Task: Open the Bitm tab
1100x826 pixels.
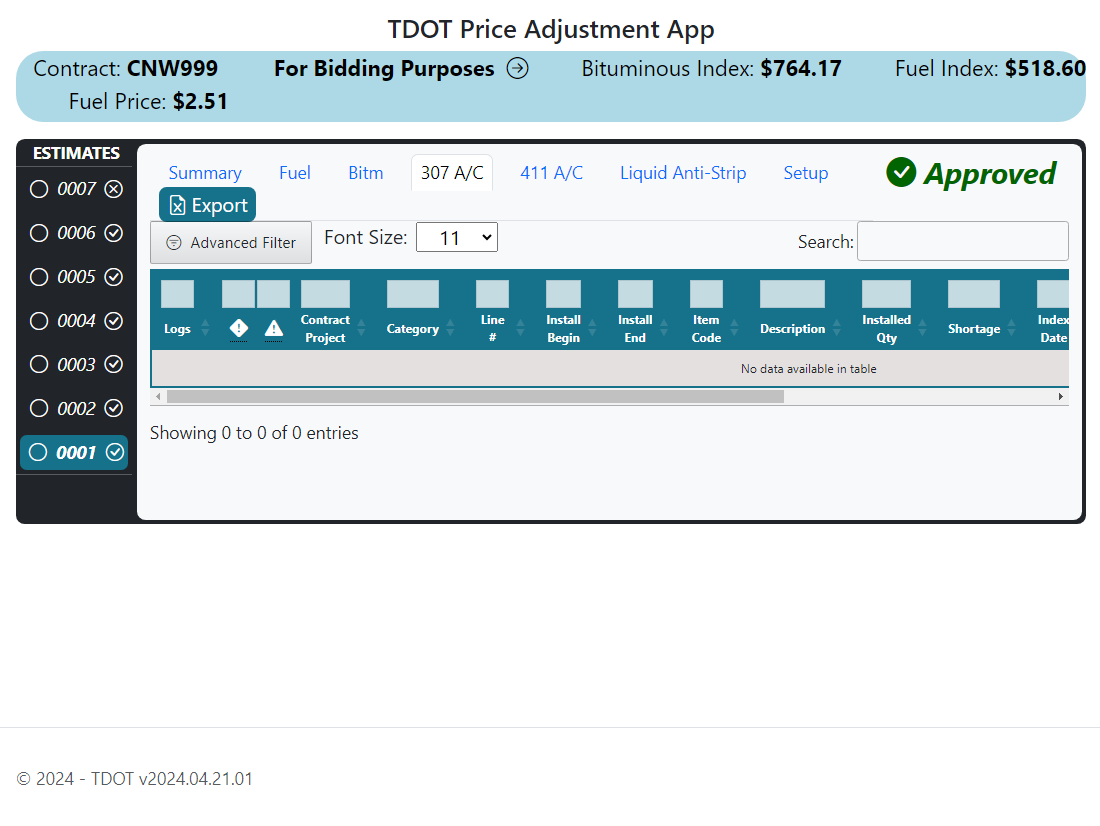Action: [x=365, y=173]
